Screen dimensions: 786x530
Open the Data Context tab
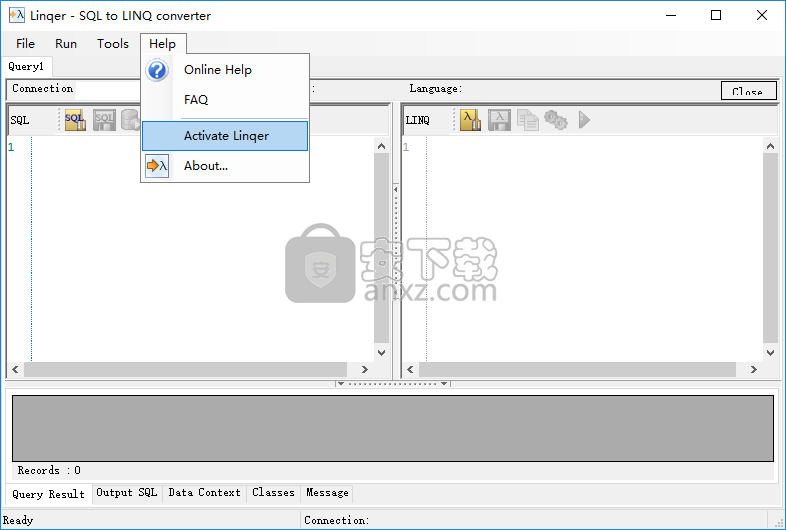click(x=205, y=493)
